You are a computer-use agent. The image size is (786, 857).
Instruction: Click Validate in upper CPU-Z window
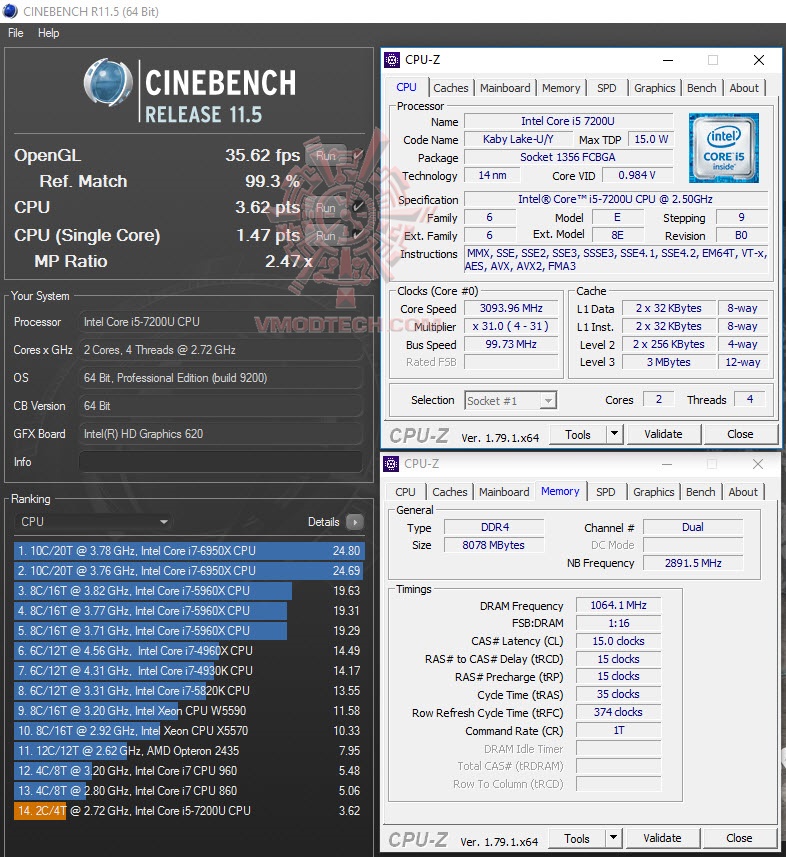pyautogui.click(x=663, y=435)
